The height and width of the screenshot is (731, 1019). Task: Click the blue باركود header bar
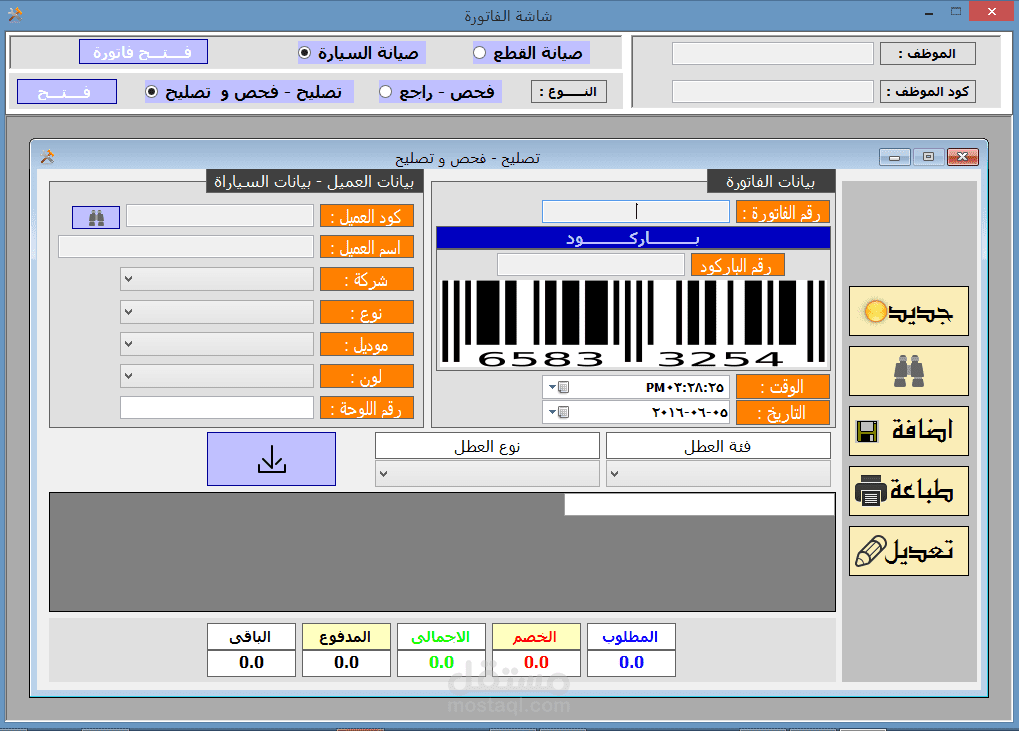[634, 238]
